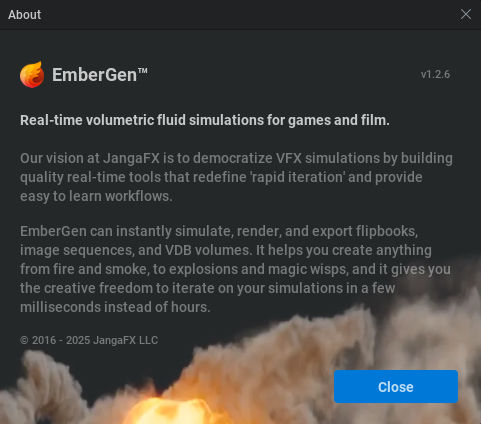481x424 pixels.
Task: Click the EmberGen product name text
Action: (x=94, y=75)
